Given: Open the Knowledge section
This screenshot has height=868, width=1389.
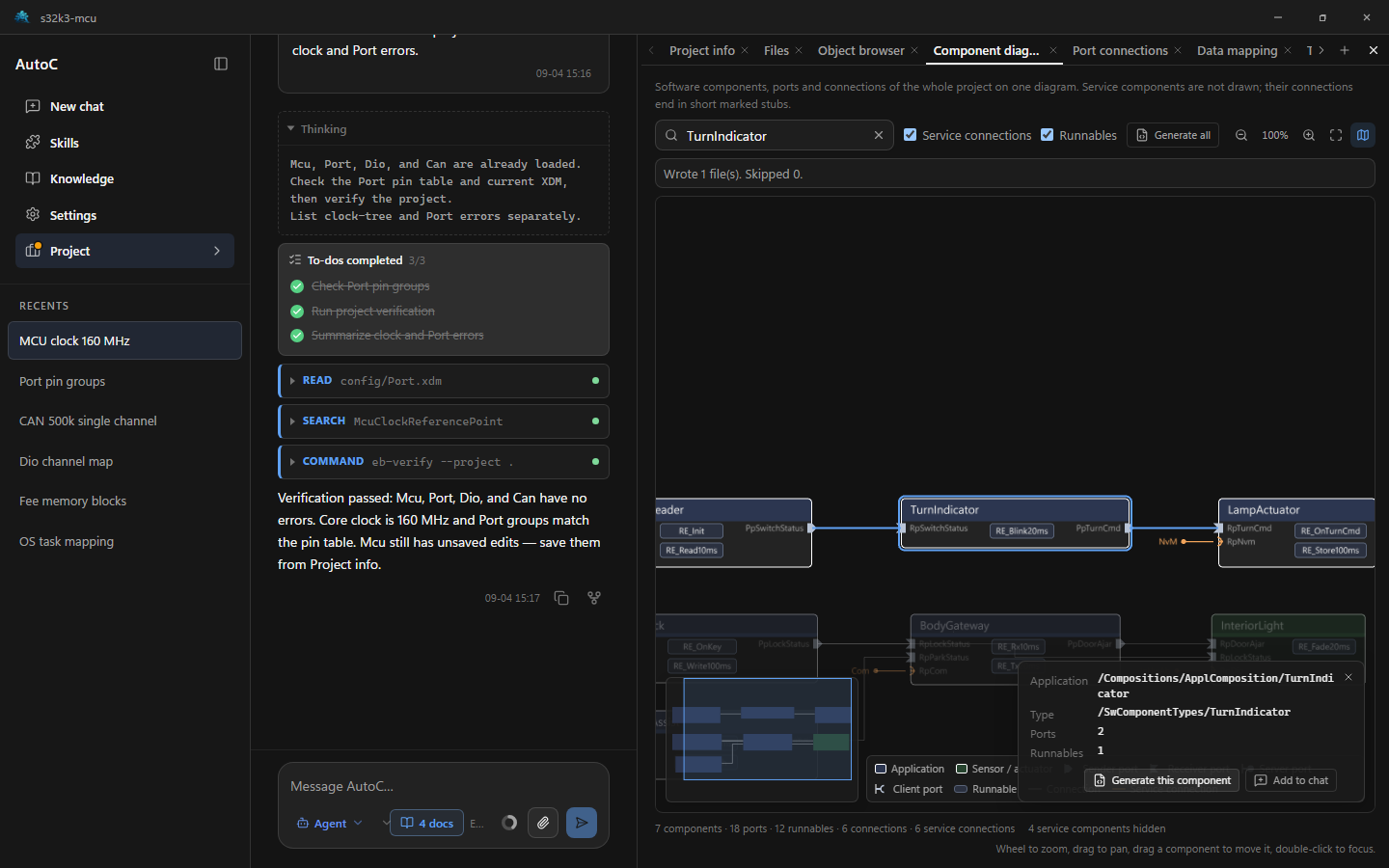Looking at the screenshot, I should coord(125,178).
